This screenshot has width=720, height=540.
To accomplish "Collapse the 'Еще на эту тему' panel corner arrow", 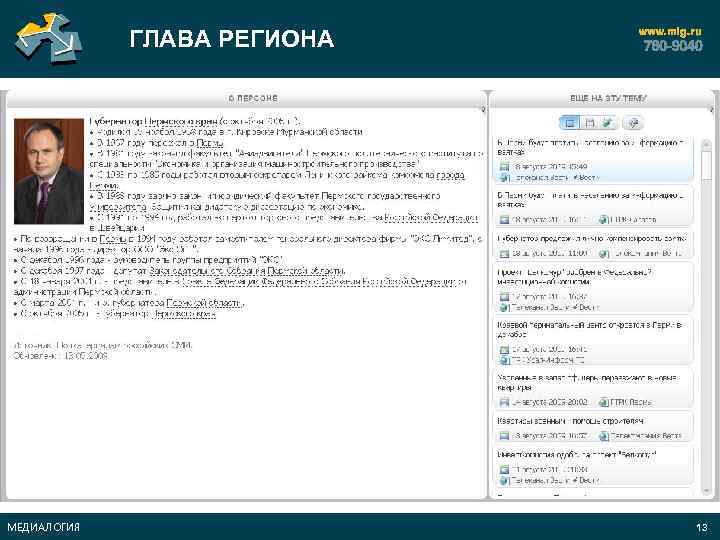I will click(711, 109).
